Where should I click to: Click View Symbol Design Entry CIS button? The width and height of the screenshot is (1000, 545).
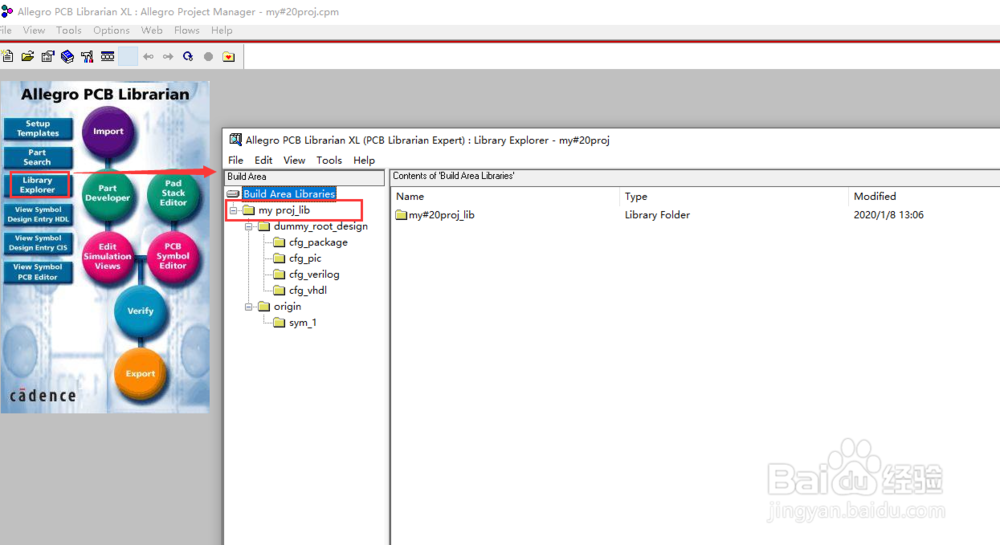point(38,243)
